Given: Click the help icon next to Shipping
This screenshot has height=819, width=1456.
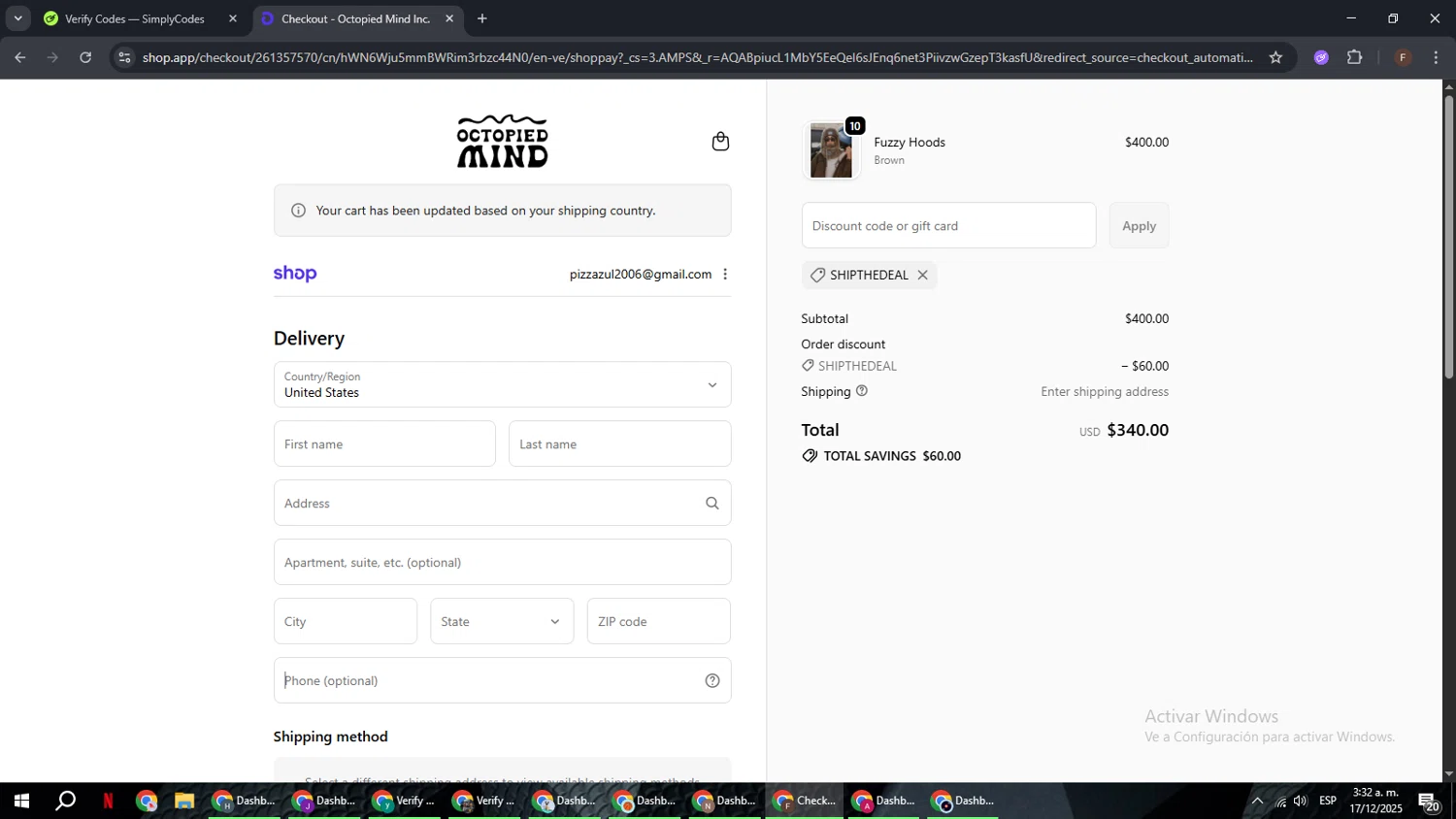Looking at the screenshot, I should tap(862, 391).
